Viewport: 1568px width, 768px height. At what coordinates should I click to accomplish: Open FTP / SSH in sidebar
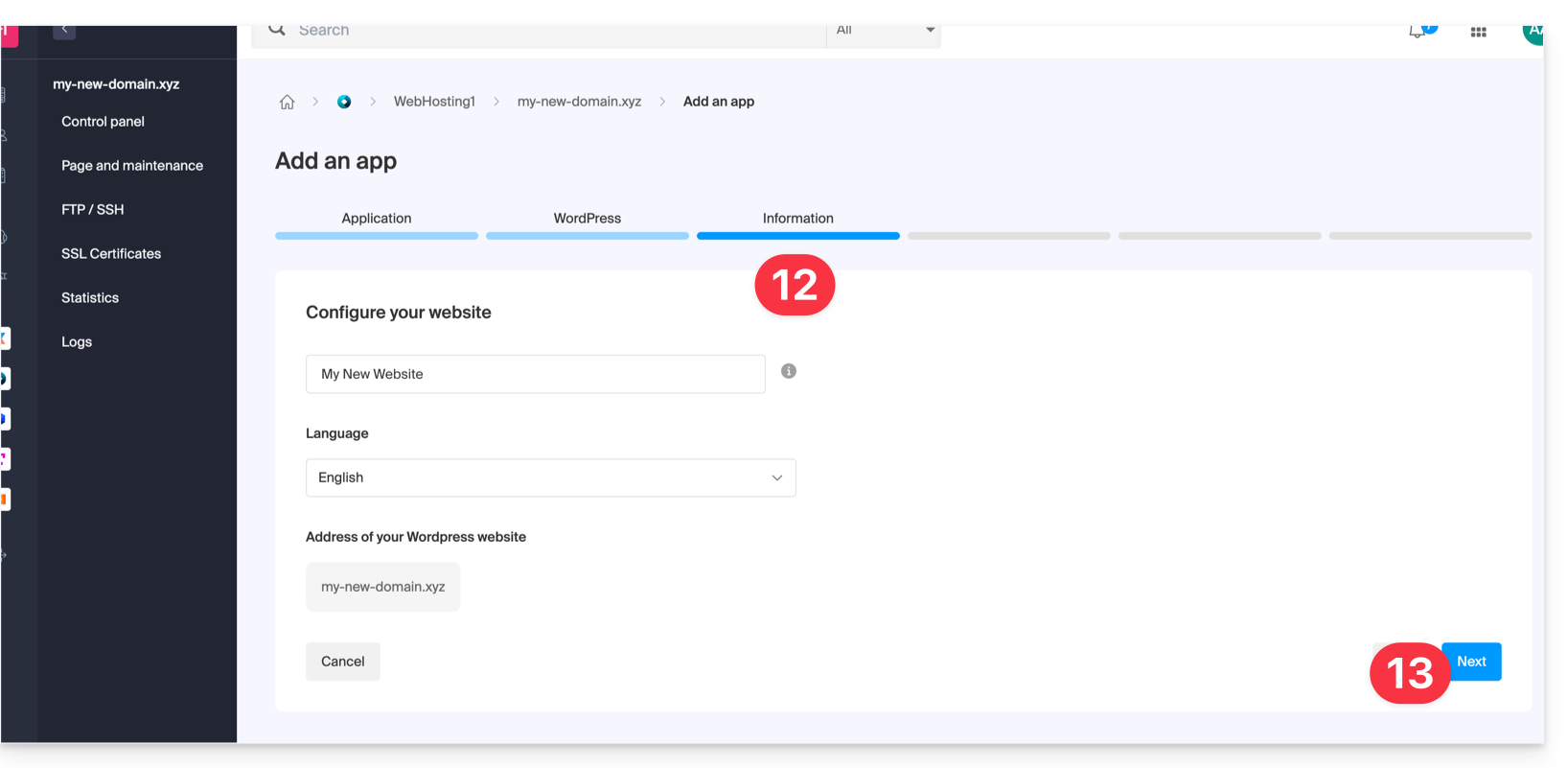[93, 210]
